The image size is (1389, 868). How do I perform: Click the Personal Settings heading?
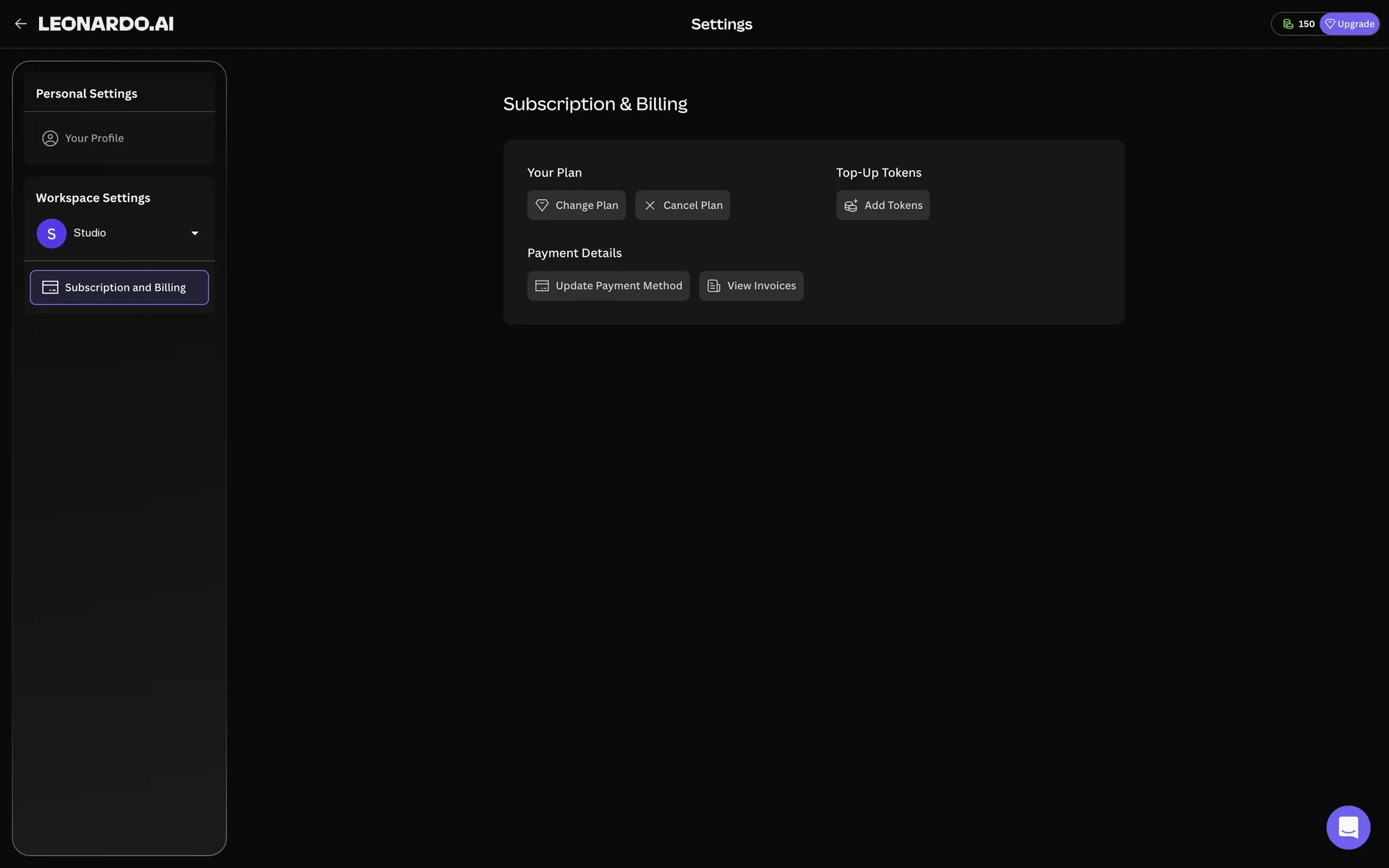click(x=87, y=94)
